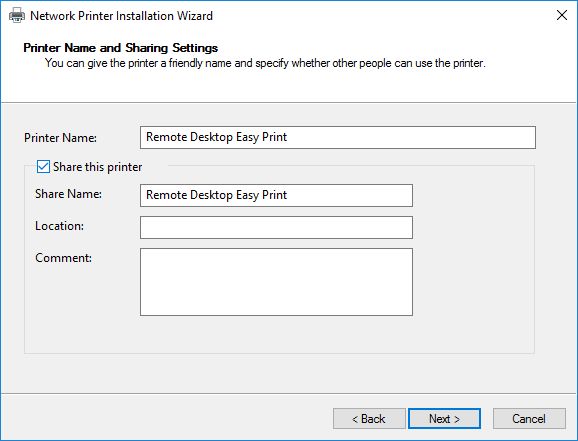The height and width of the screenshot is (441, 578).
Task: Click the "Share Name:" label
Action: 68,194
